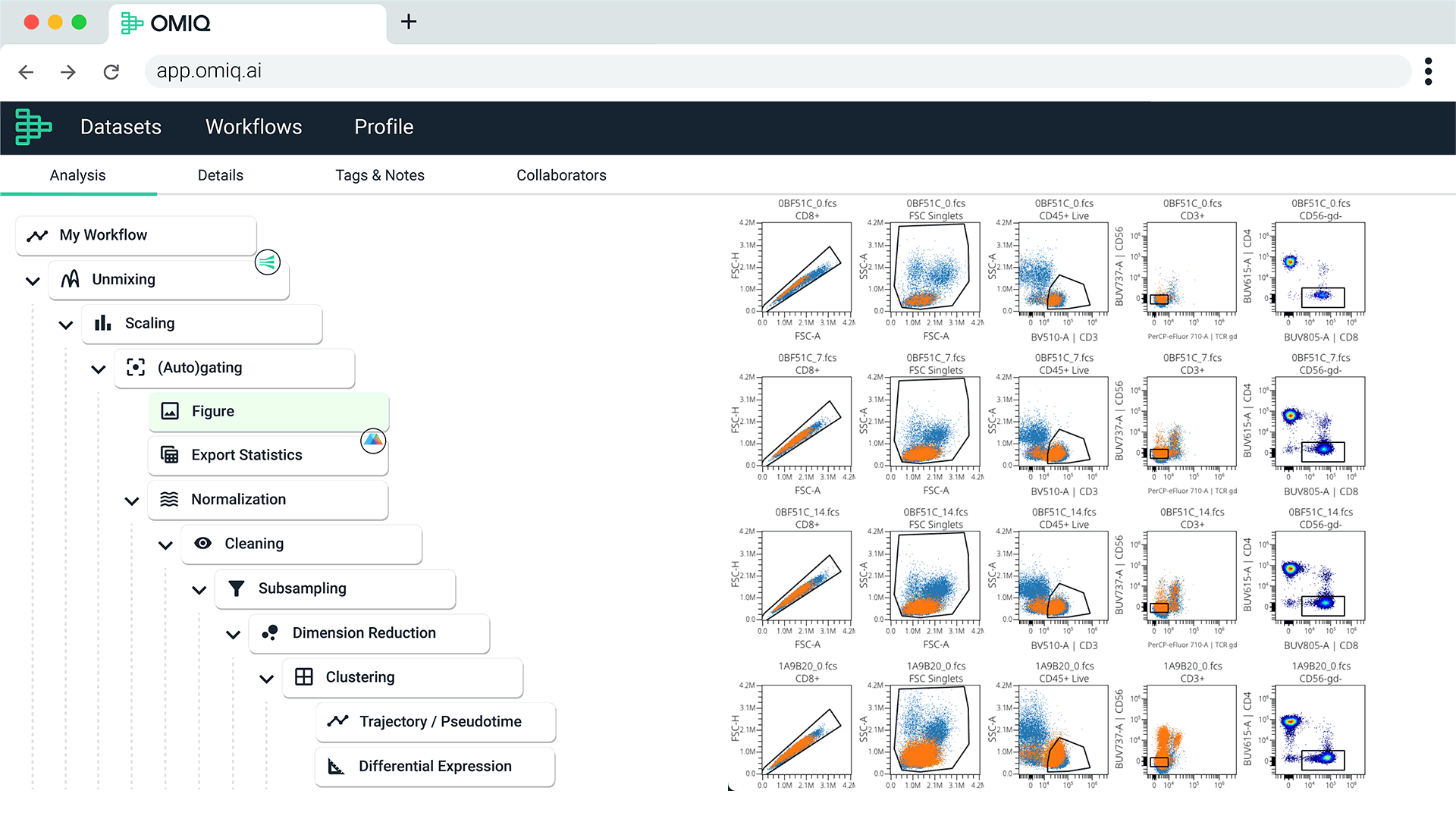Viewport: 1456px width, 819px height.
Task: Collapse the Normalization chevron
Action: pos(132,500)
